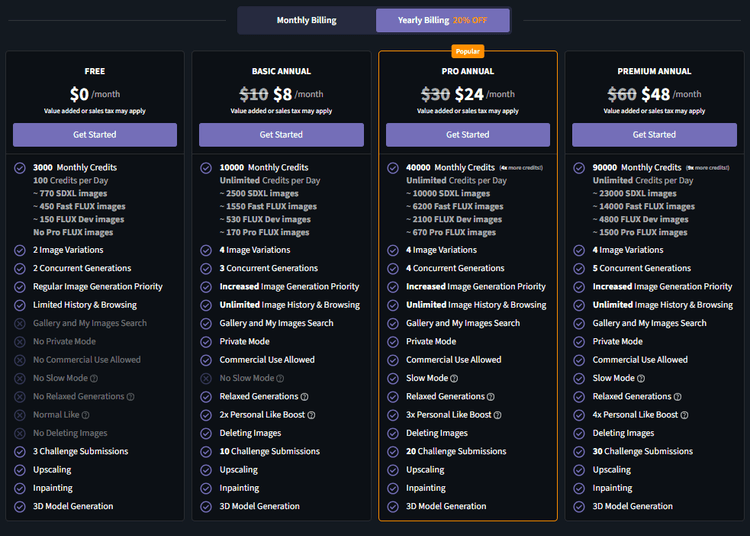This screenshot has width=750, height=536.
Task: Select the Yearly Billing tab
Action: [x=442, y=20]
